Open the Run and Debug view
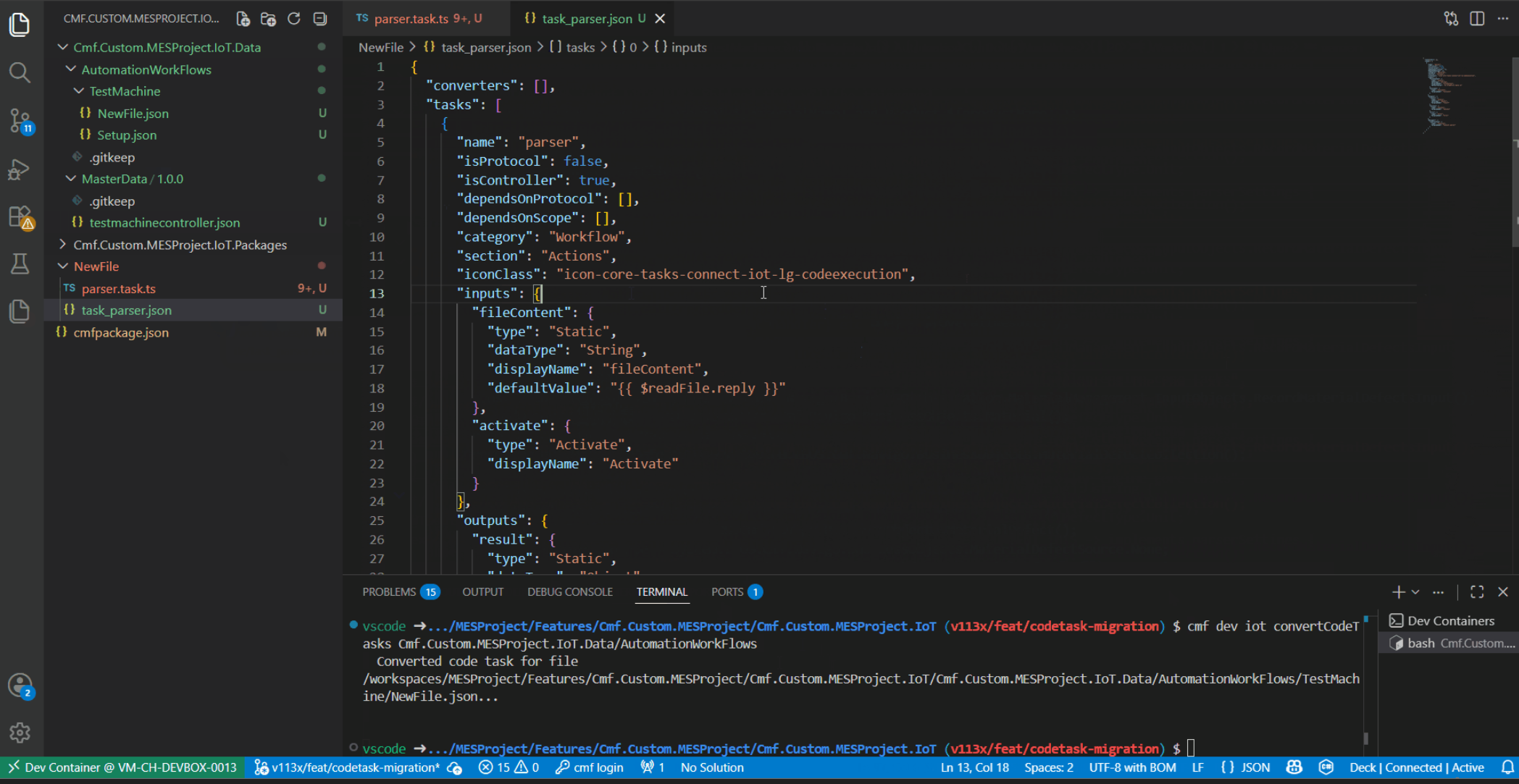1519x784 pixels. pyautogui.click(x=20, y=169)
